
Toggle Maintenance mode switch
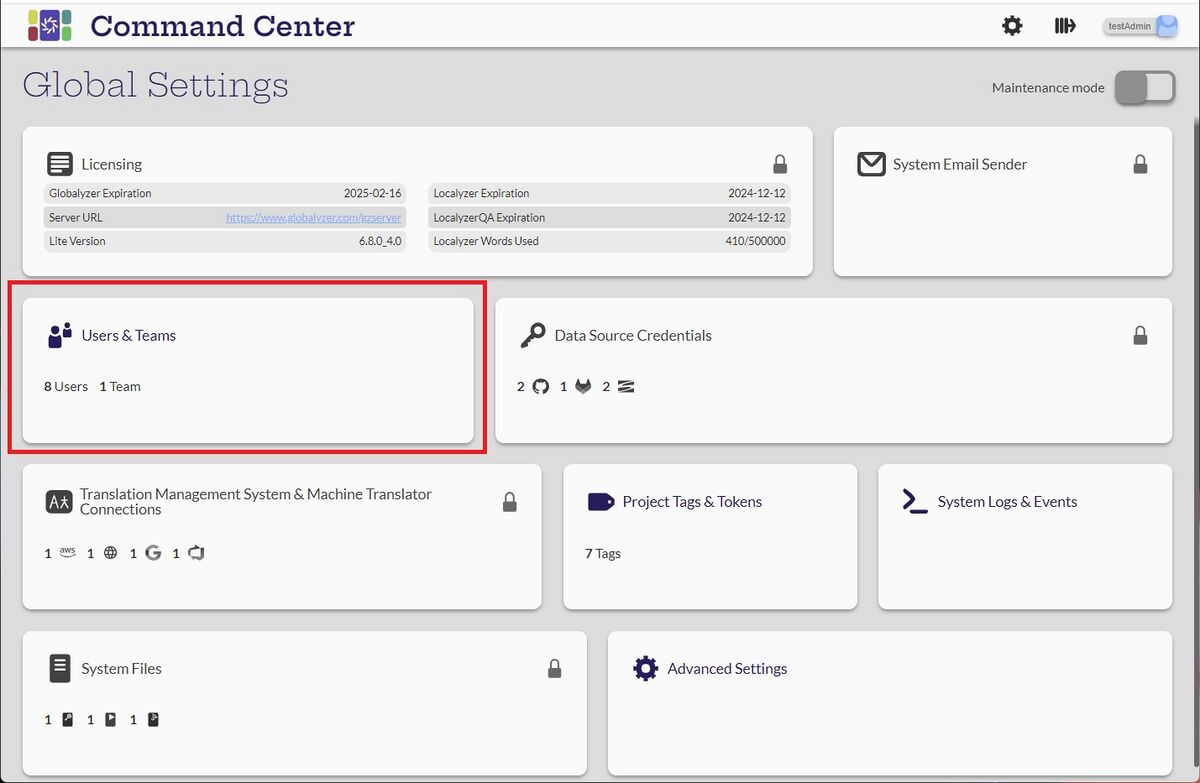coord(1144,88)
